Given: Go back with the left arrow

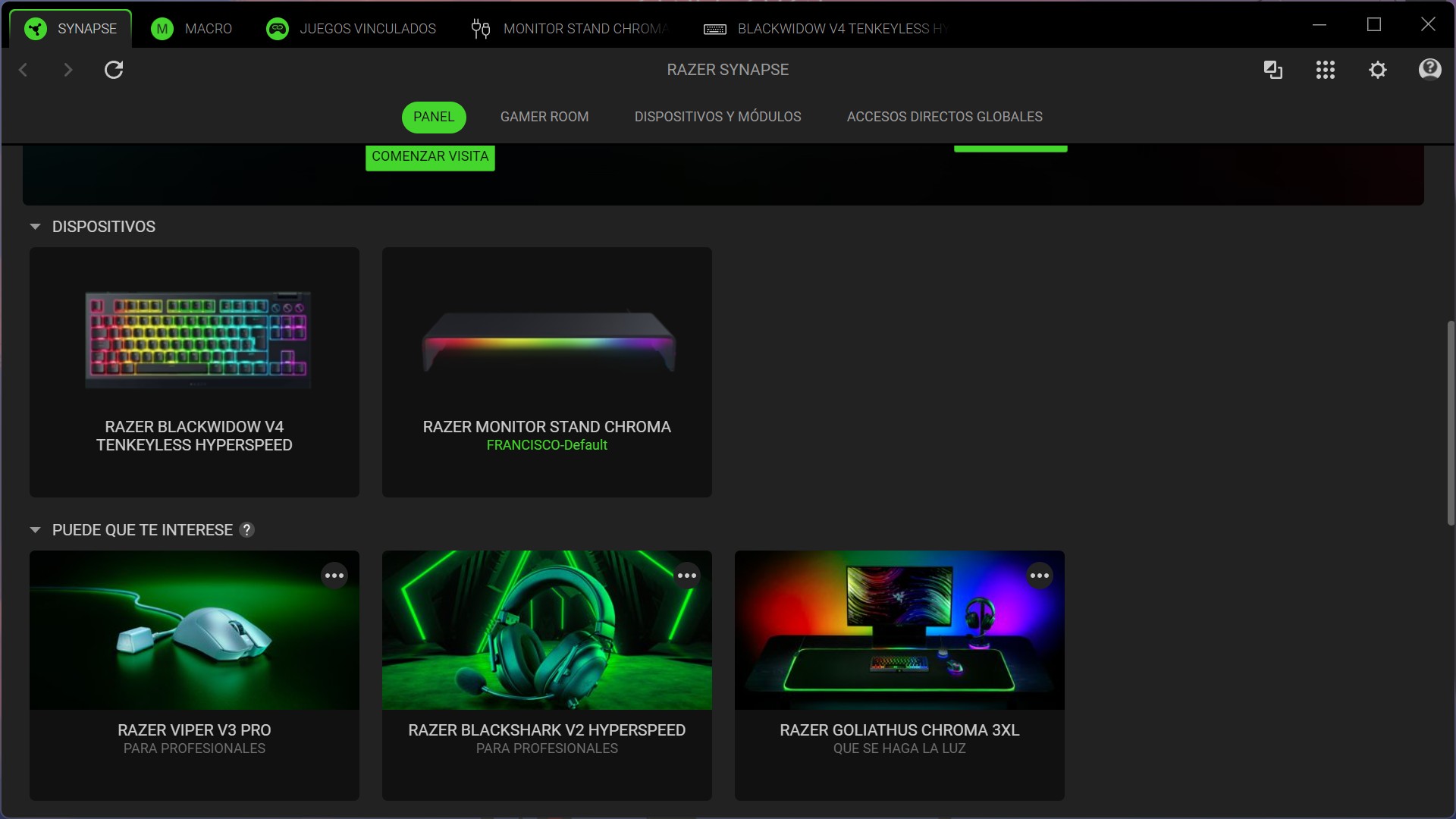Looking at the screenshot, I should pos(24,70).
